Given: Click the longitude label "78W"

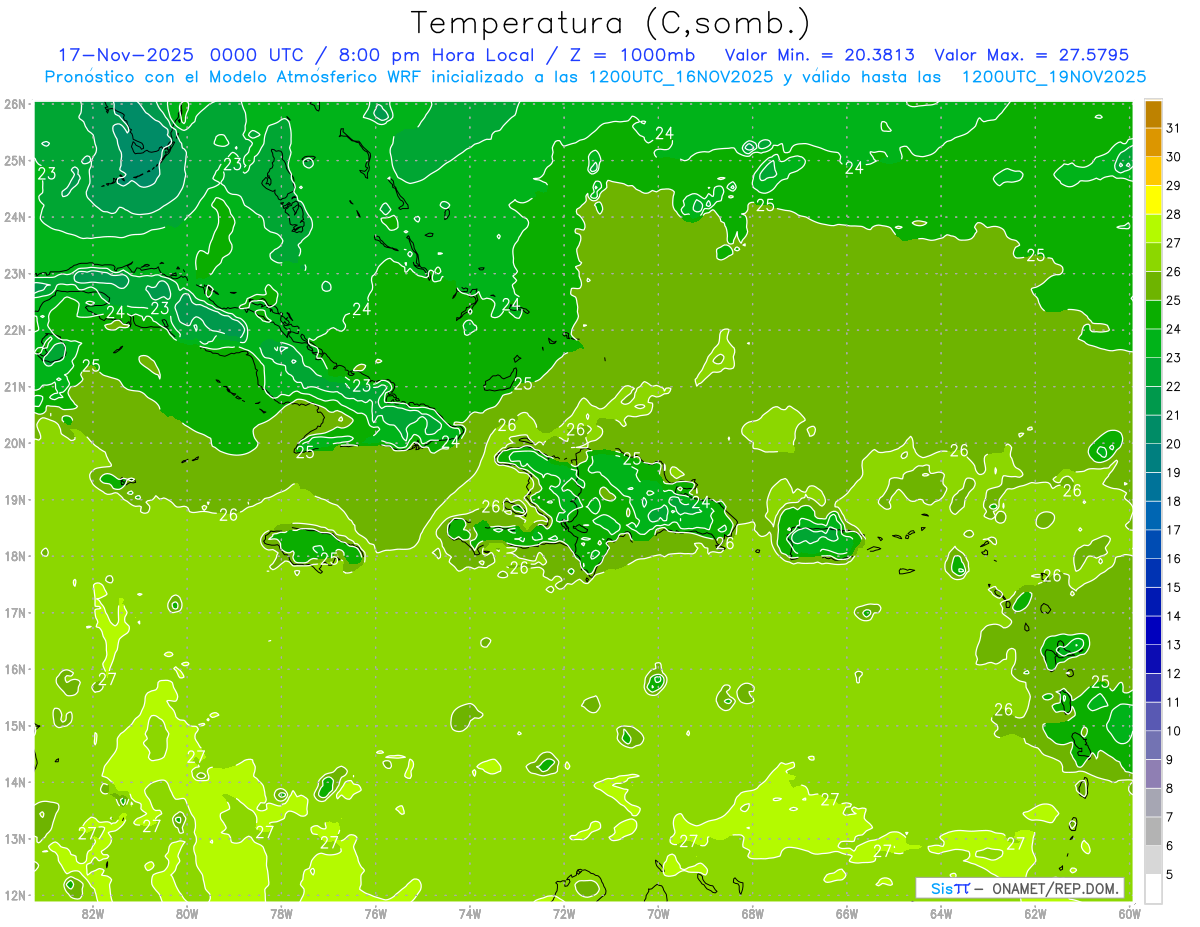Looking at the screenshot, I should click(x=281, y=913).
